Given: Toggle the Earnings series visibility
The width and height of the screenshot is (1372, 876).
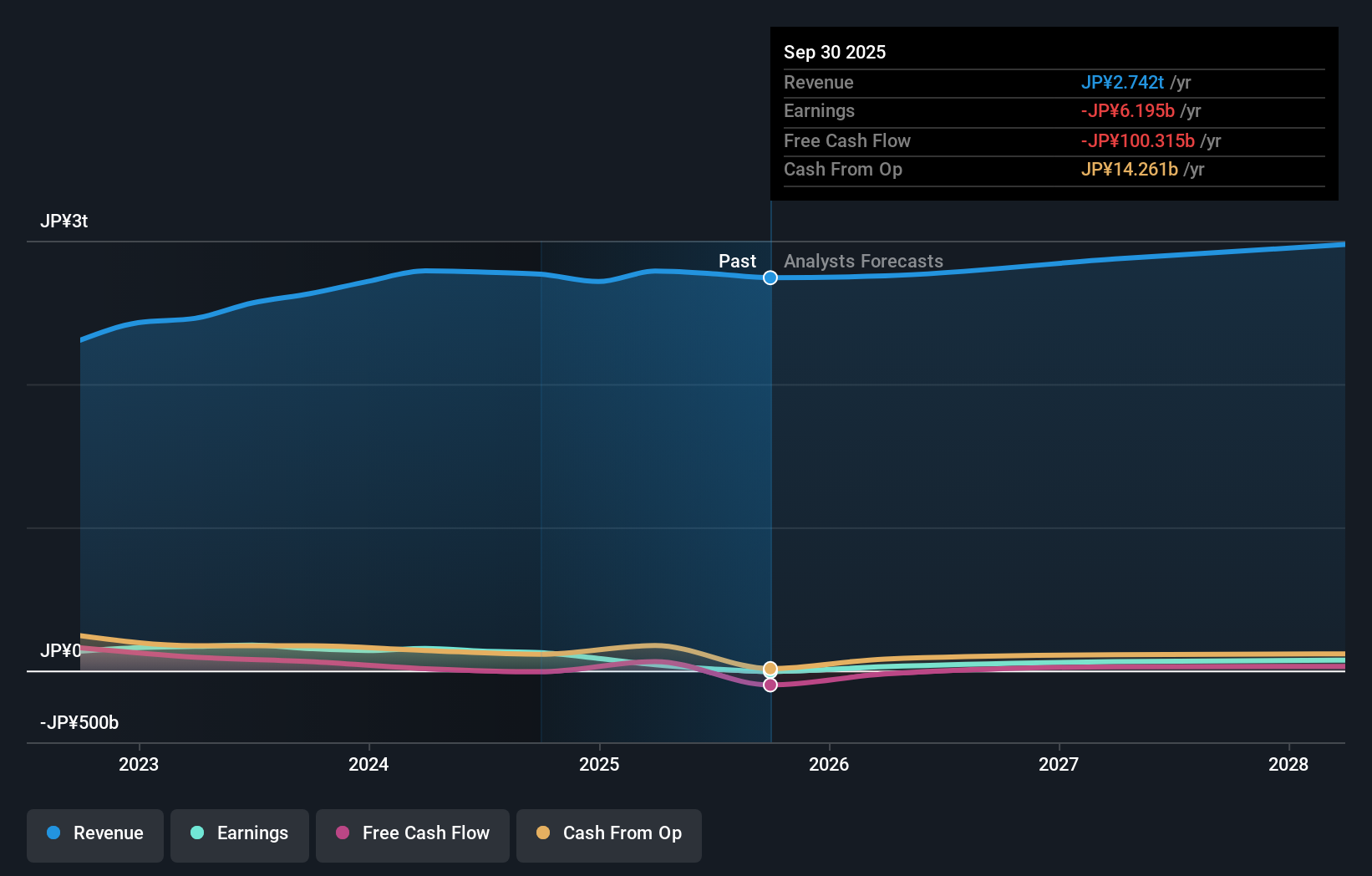Looking at the screenshot, I should pos(239,835).
